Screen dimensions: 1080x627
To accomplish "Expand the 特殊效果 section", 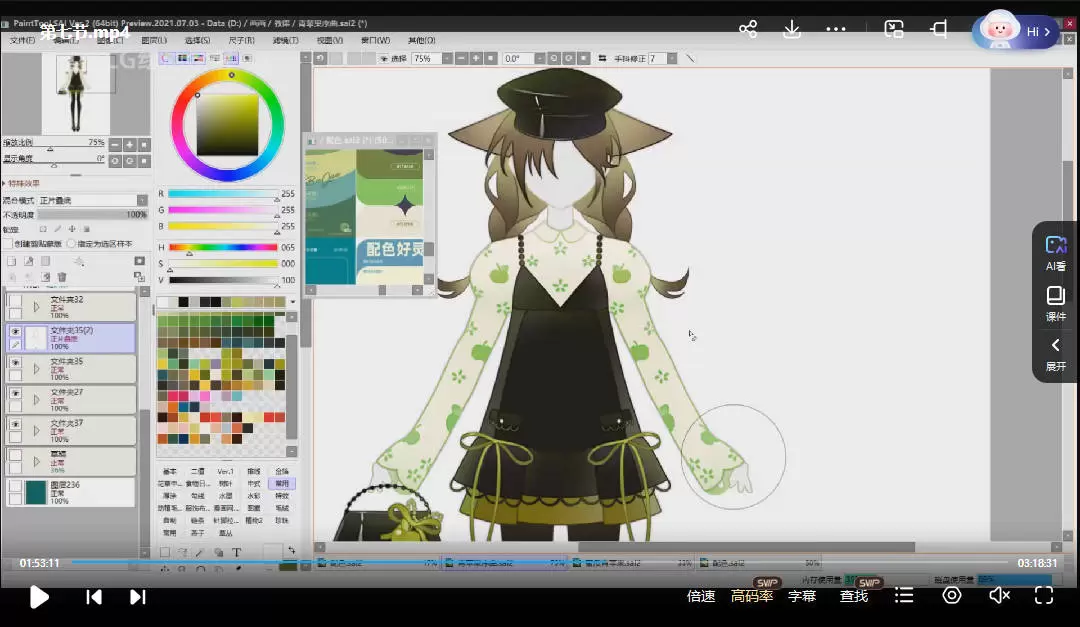I will 21,183.
